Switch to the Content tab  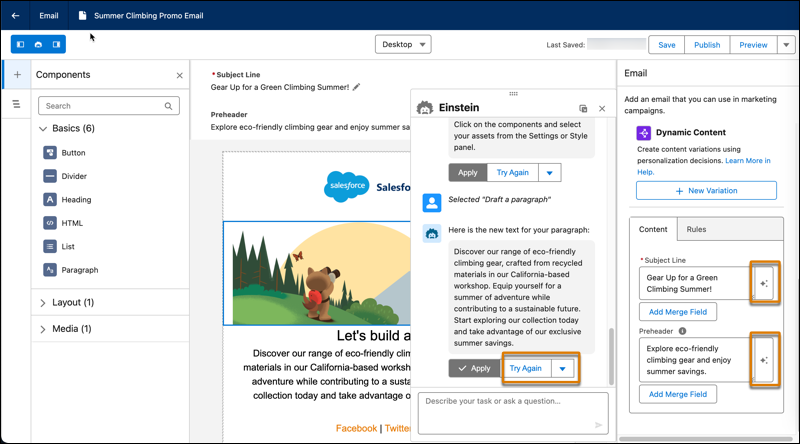click(653, 229)
